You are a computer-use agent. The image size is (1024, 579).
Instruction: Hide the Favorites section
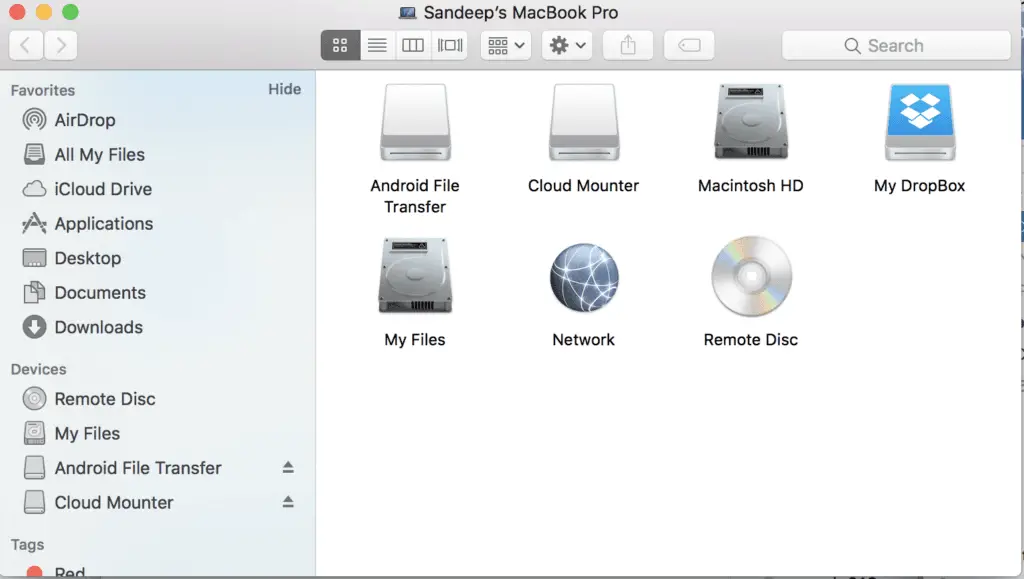[285, 89]
